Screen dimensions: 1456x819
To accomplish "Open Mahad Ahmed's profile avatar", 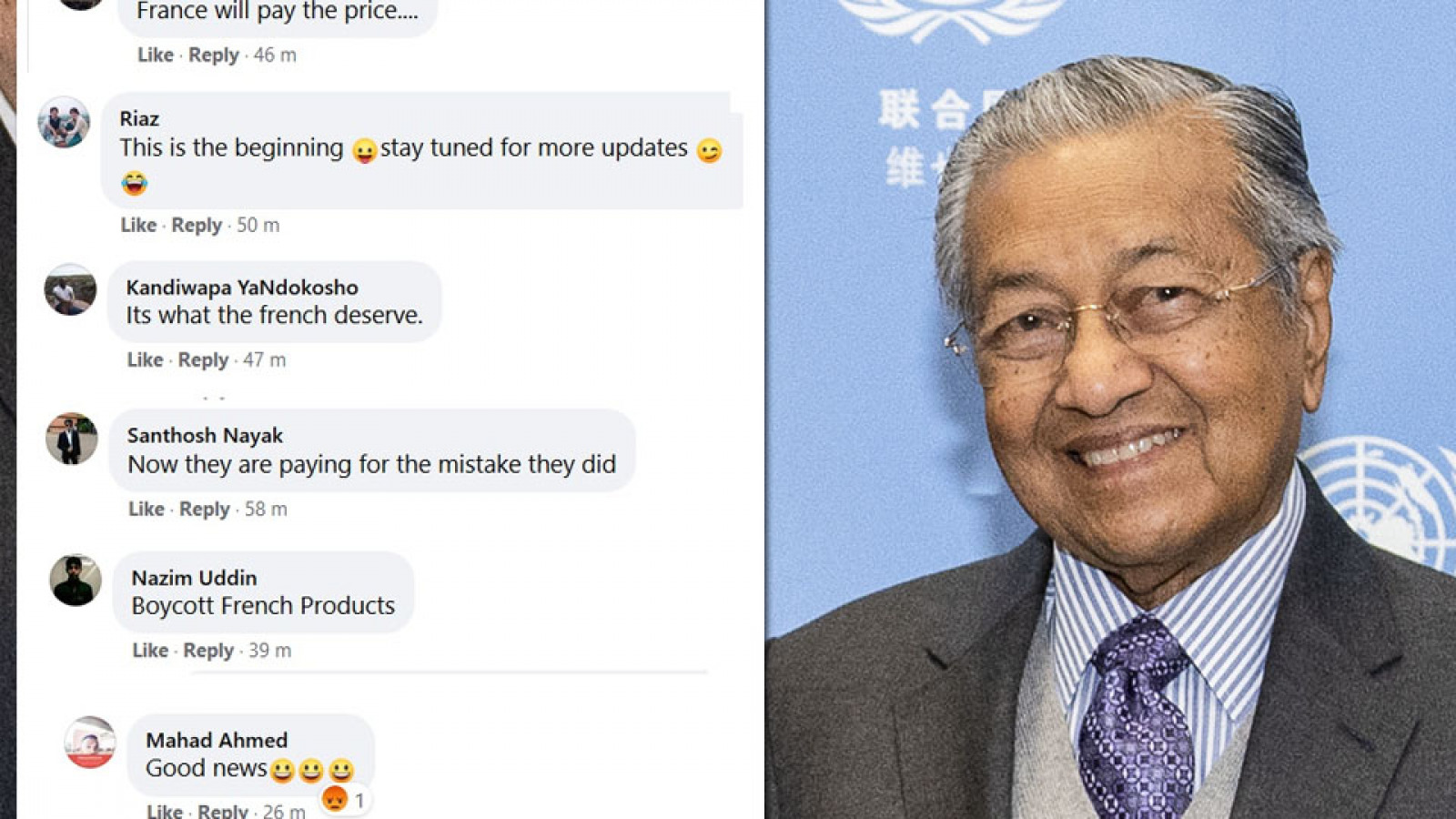I will (x=90, y=742).
